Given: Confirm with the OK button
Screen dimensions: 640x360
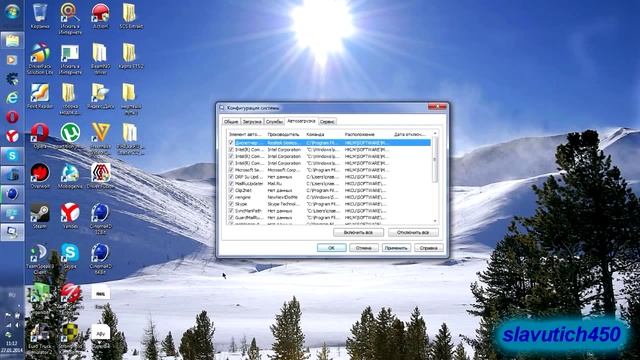Looking at the screenshot, I should [331, 248].
